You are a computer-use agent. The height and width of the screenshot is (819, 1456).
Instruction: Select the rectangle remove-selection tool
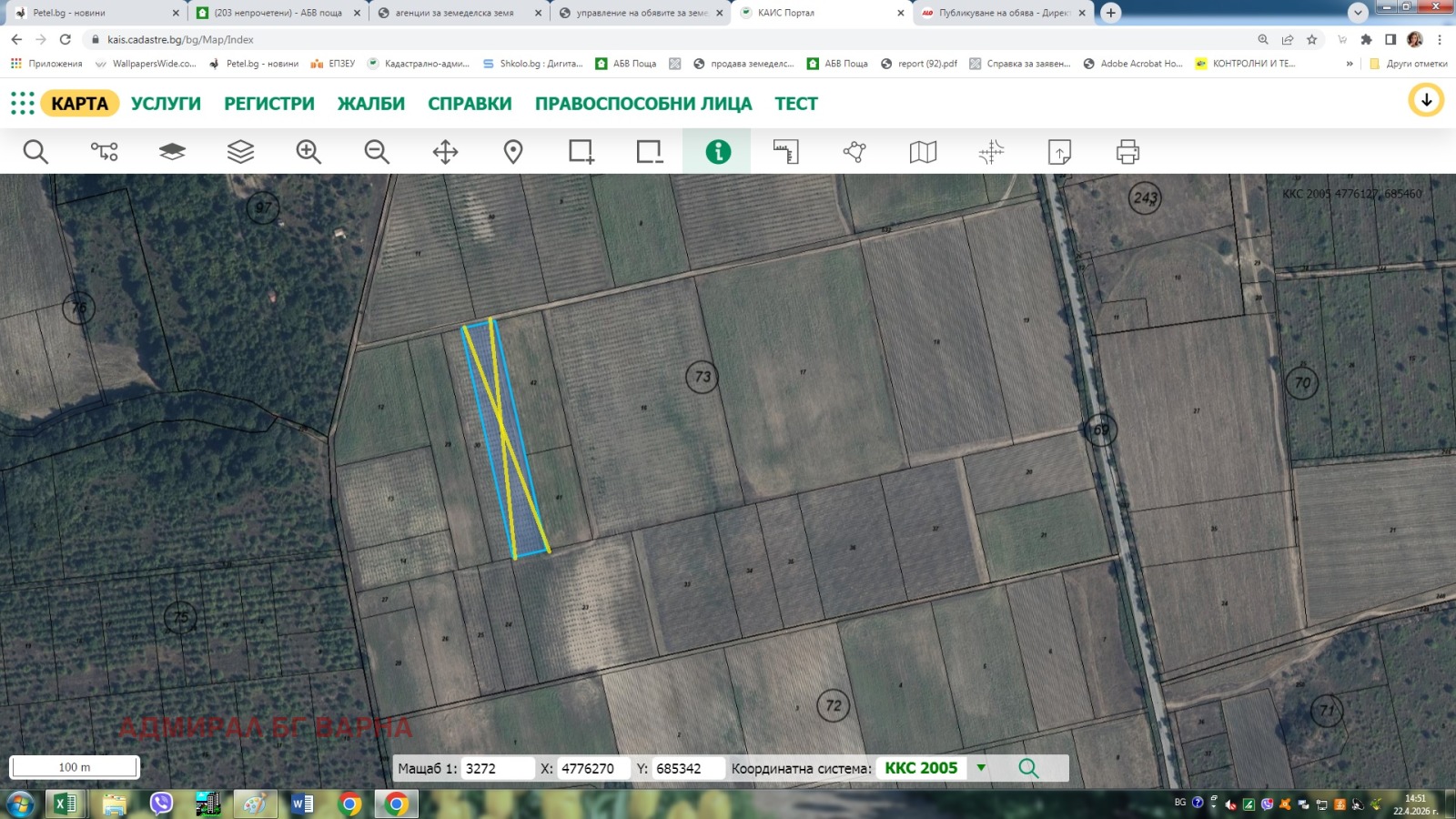tap(650, 151)
